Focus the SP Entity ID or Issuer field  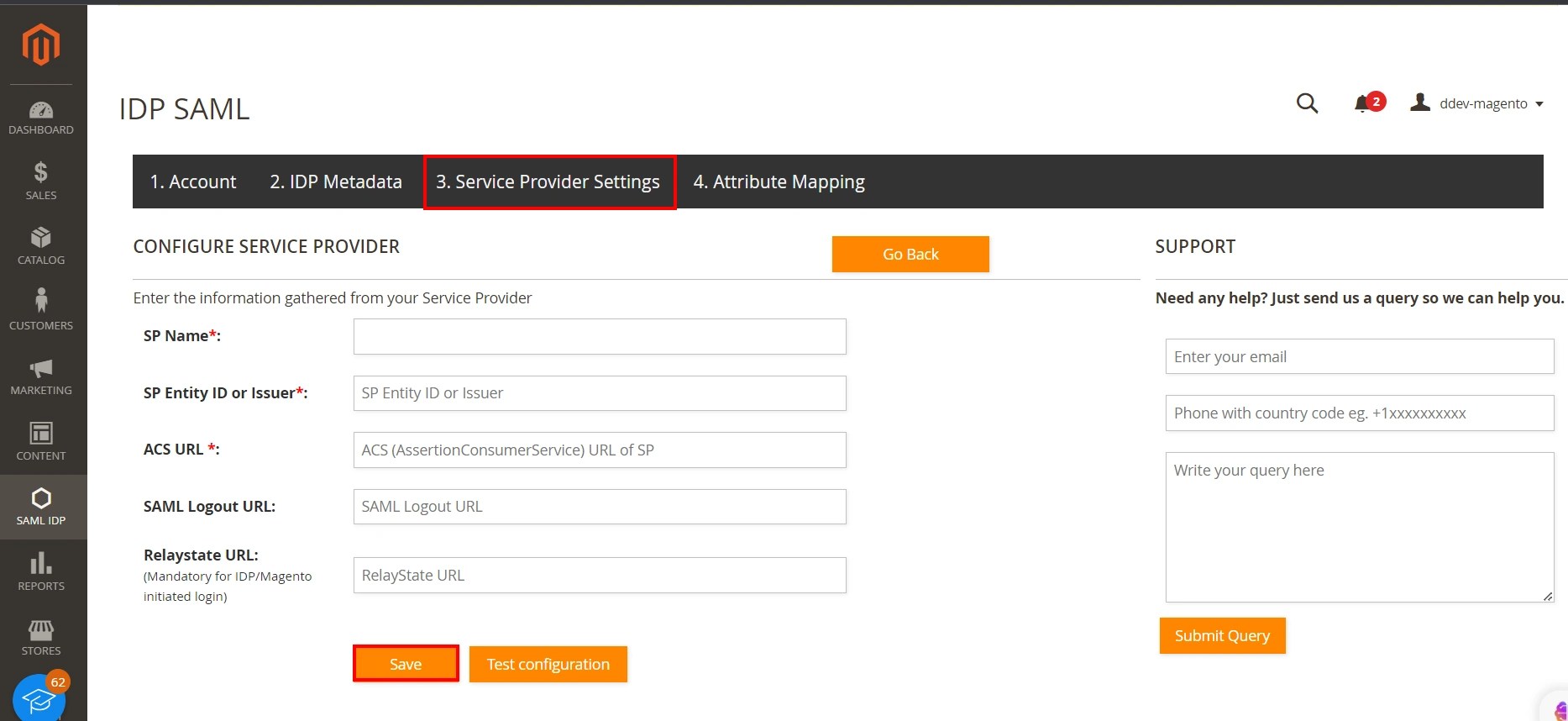(600, 393)
